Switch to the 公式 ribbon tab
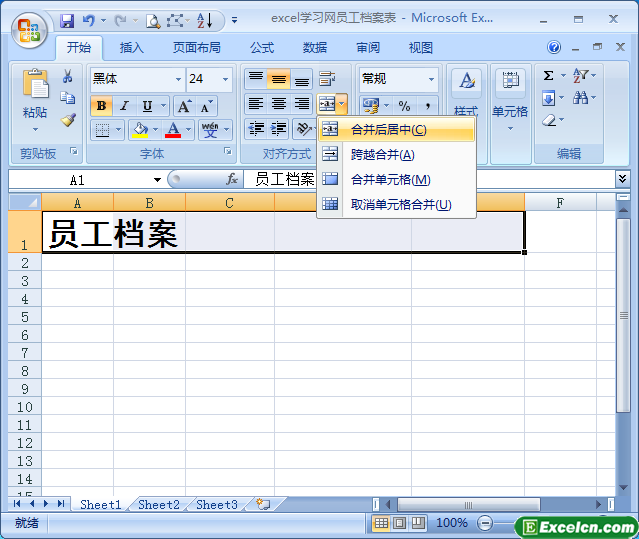639x539 pixels. coord(262,48)
